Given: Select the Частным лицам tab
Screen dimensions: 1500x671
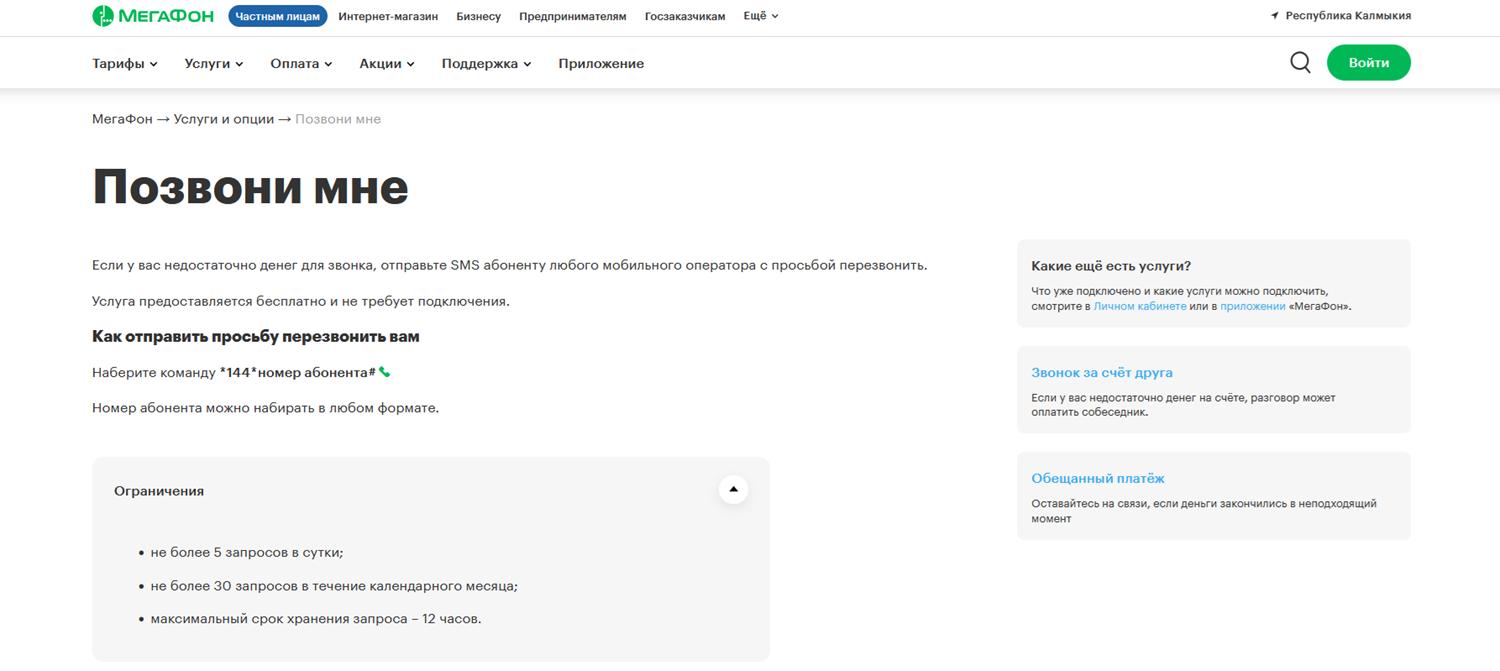Looking at the screenshot, I should 278,17.
